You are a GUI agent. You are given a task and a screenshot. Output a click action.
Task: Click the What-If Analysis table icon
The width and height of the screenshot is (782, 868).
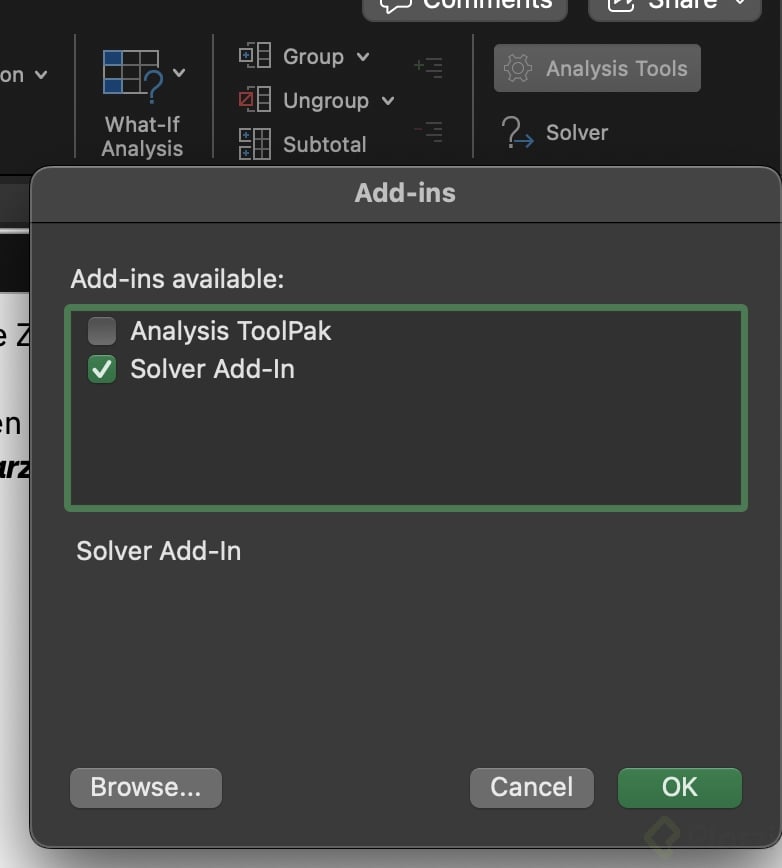(x=131, y=73)
